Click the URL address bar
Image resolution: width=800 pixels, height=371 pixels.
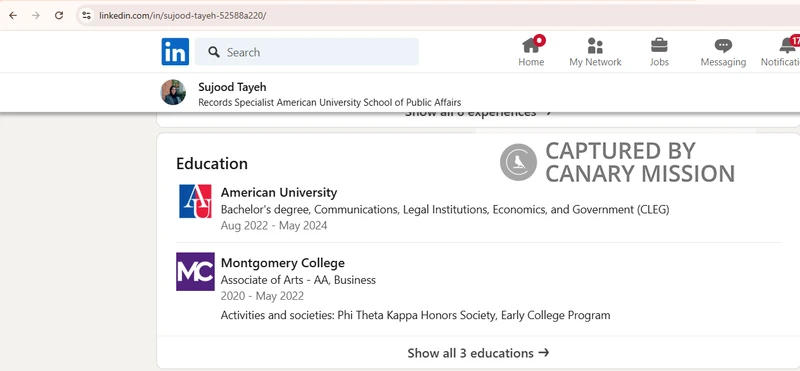coord(439,15)
